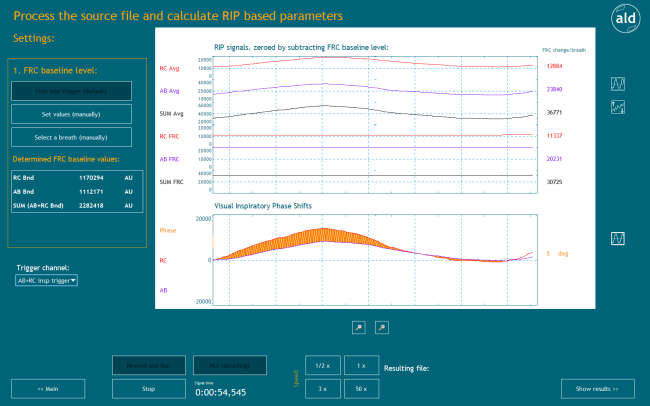Click the waveform icon beside the Phase Shifts chart
Screen dimensions: 650x406
coord(619,239)
